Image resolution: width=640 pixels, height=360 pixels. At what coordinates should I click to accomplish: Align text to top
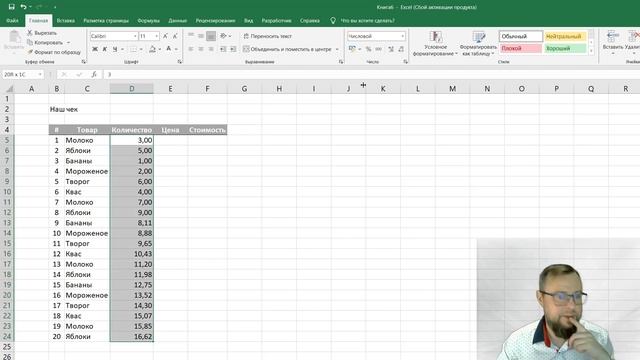click(191, 36)
